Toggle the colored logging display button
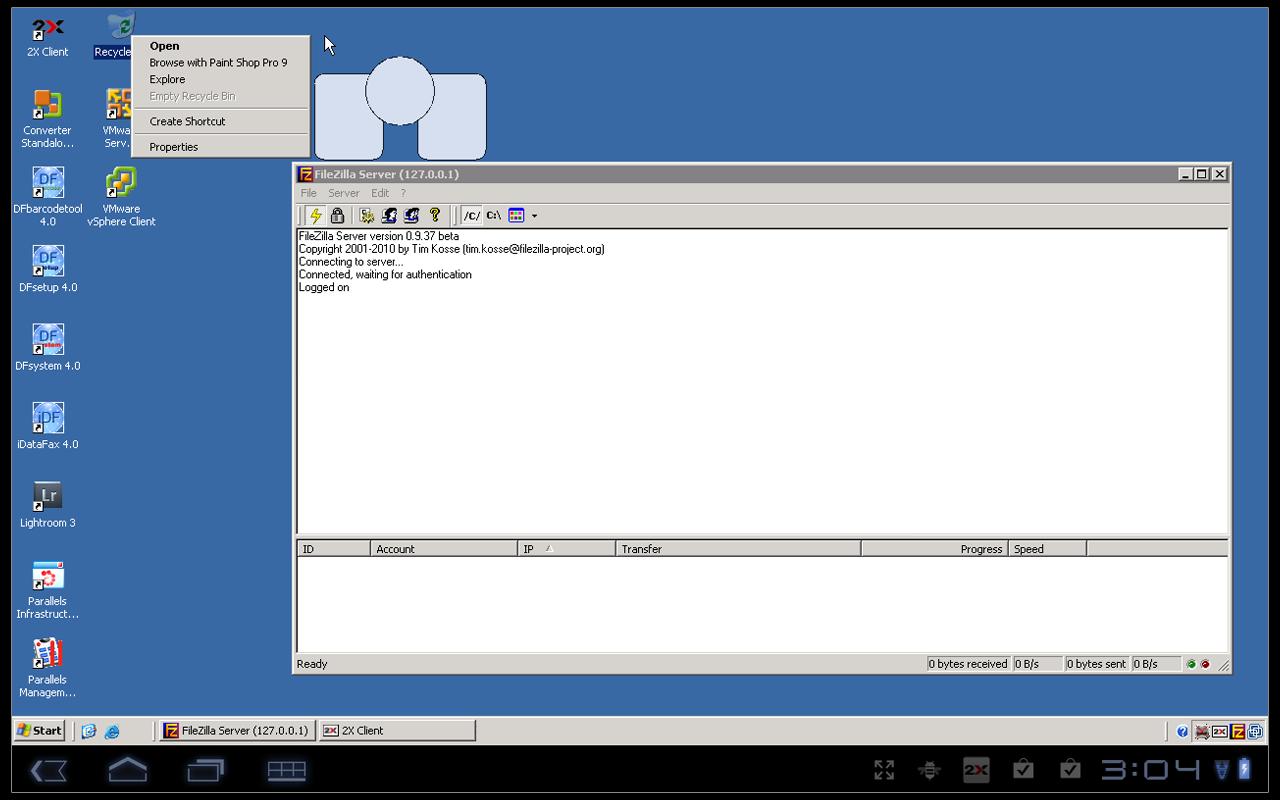Image resolution: width=1280 pixels, height=800 pixels. 516,215
